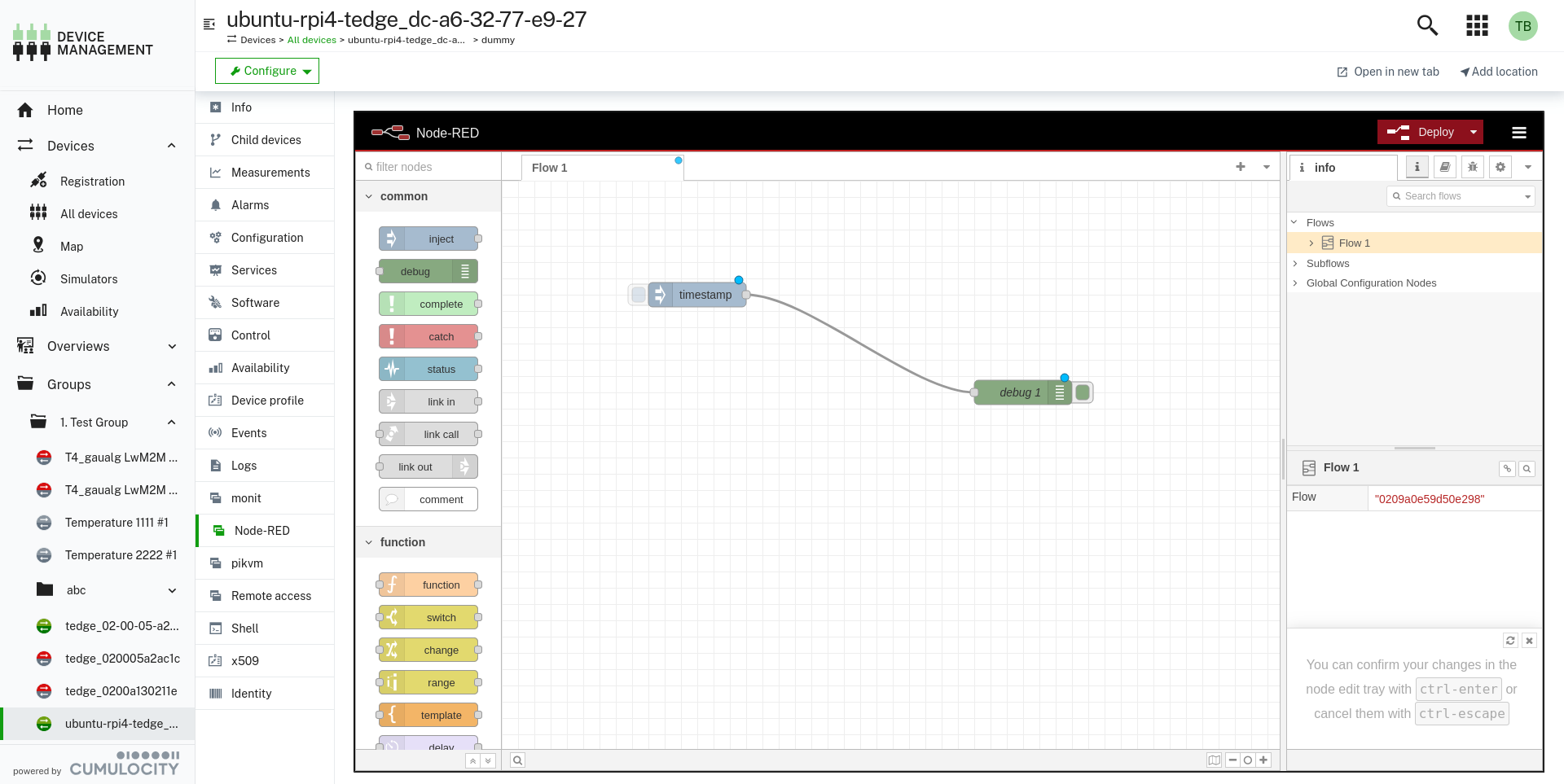The width and height of the screenshot is (1564, 784).
Task: Open the Deploy options arrow
Action: [x=1473, y=132]
